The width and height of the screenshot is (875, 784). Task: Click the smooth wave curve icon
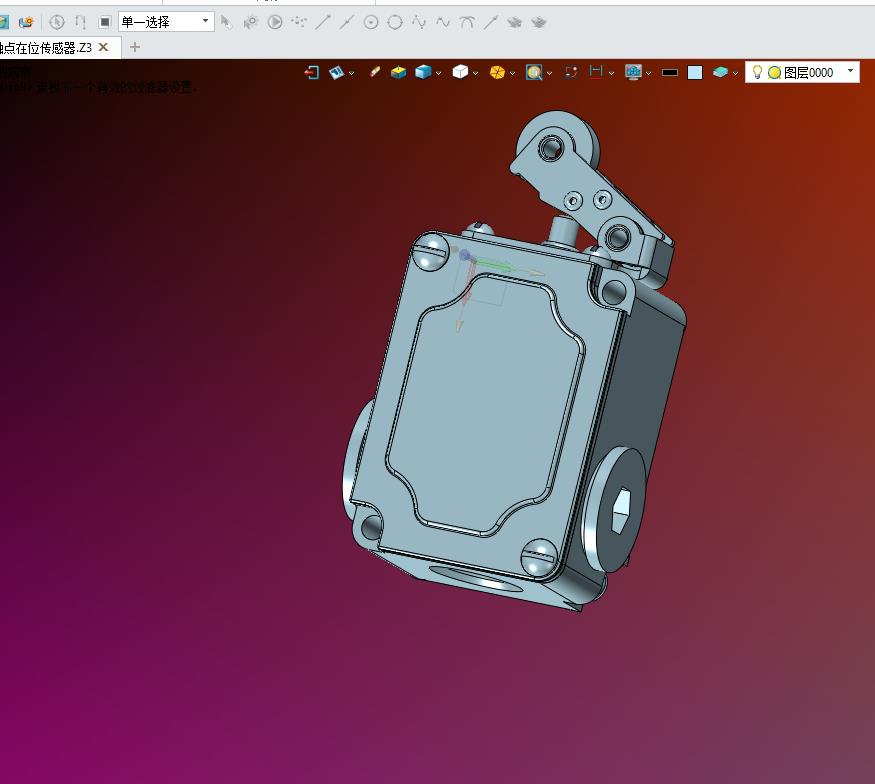[443, 22]
